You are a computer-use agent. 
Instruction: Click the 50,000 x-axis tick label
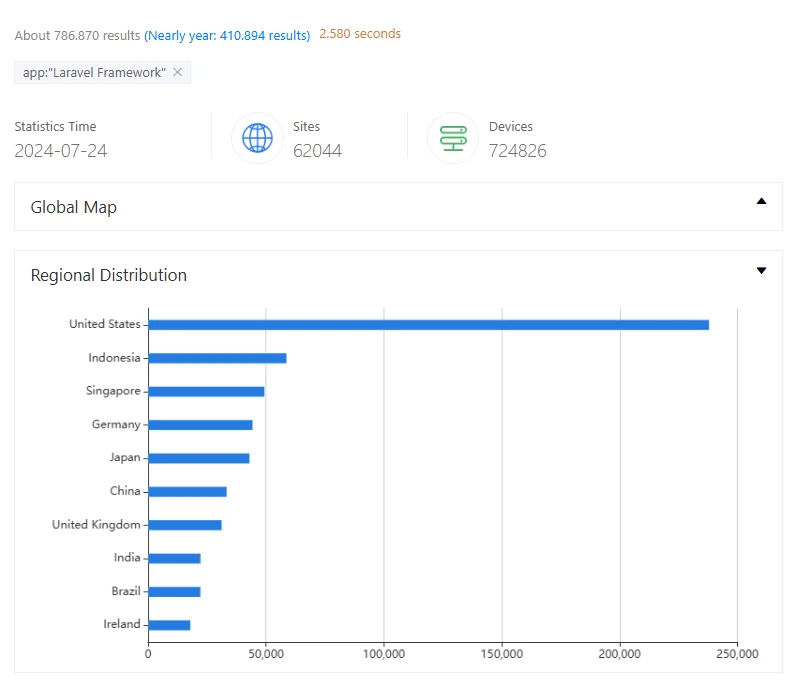pos(266,654)
